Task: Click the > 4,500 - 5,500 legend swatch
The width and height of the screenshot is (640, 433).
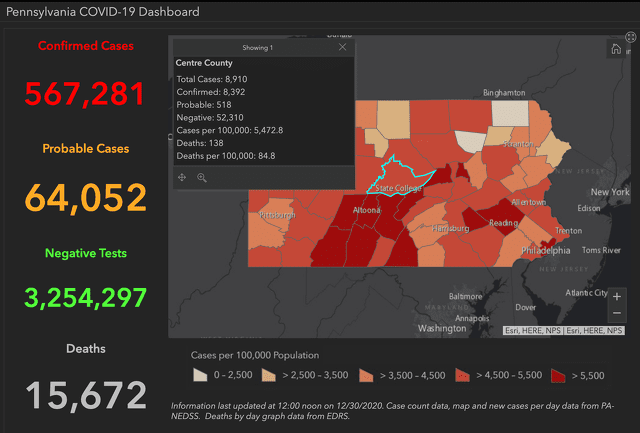Action: (x=463, y=375)
